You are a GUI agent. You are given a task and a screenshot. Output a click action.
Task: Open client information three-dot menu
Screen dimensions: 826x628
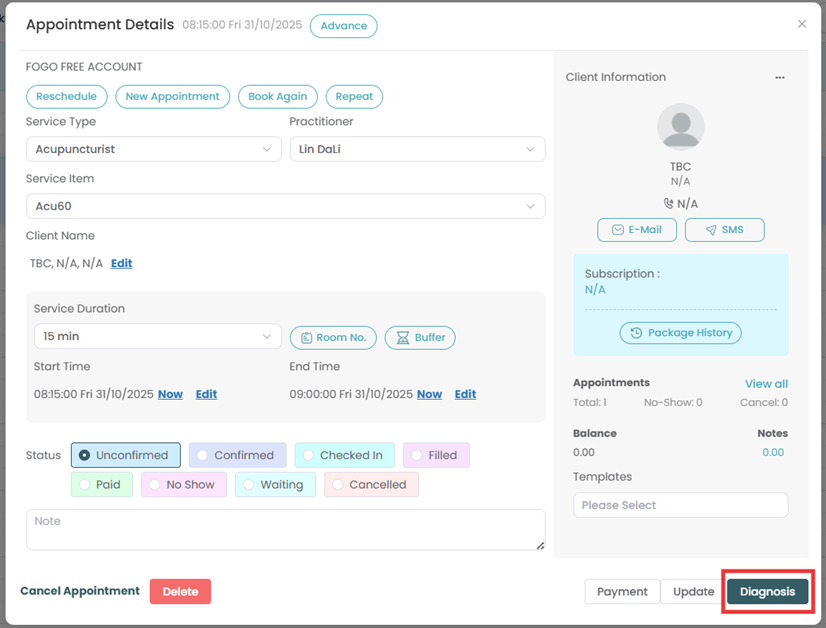coord(780,78)
